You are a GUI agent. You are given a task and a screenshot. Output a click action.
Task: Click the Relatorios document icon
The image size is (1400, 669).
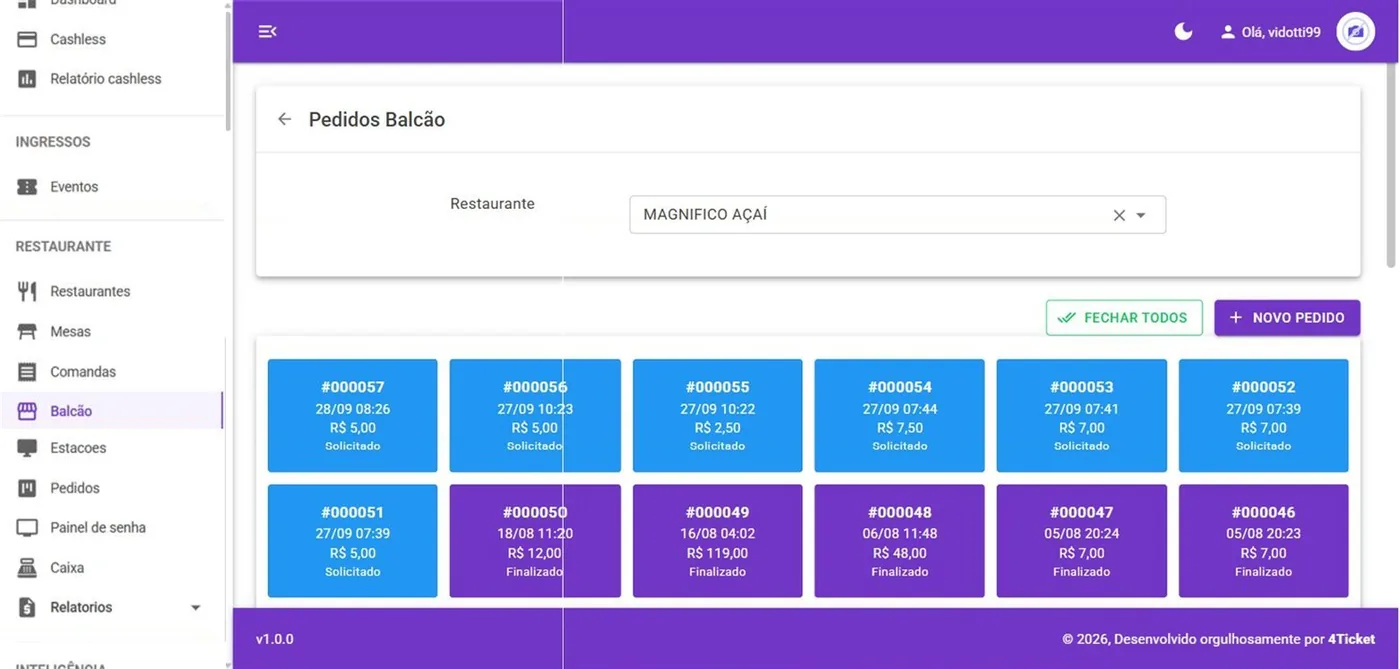tap(28, 607)
